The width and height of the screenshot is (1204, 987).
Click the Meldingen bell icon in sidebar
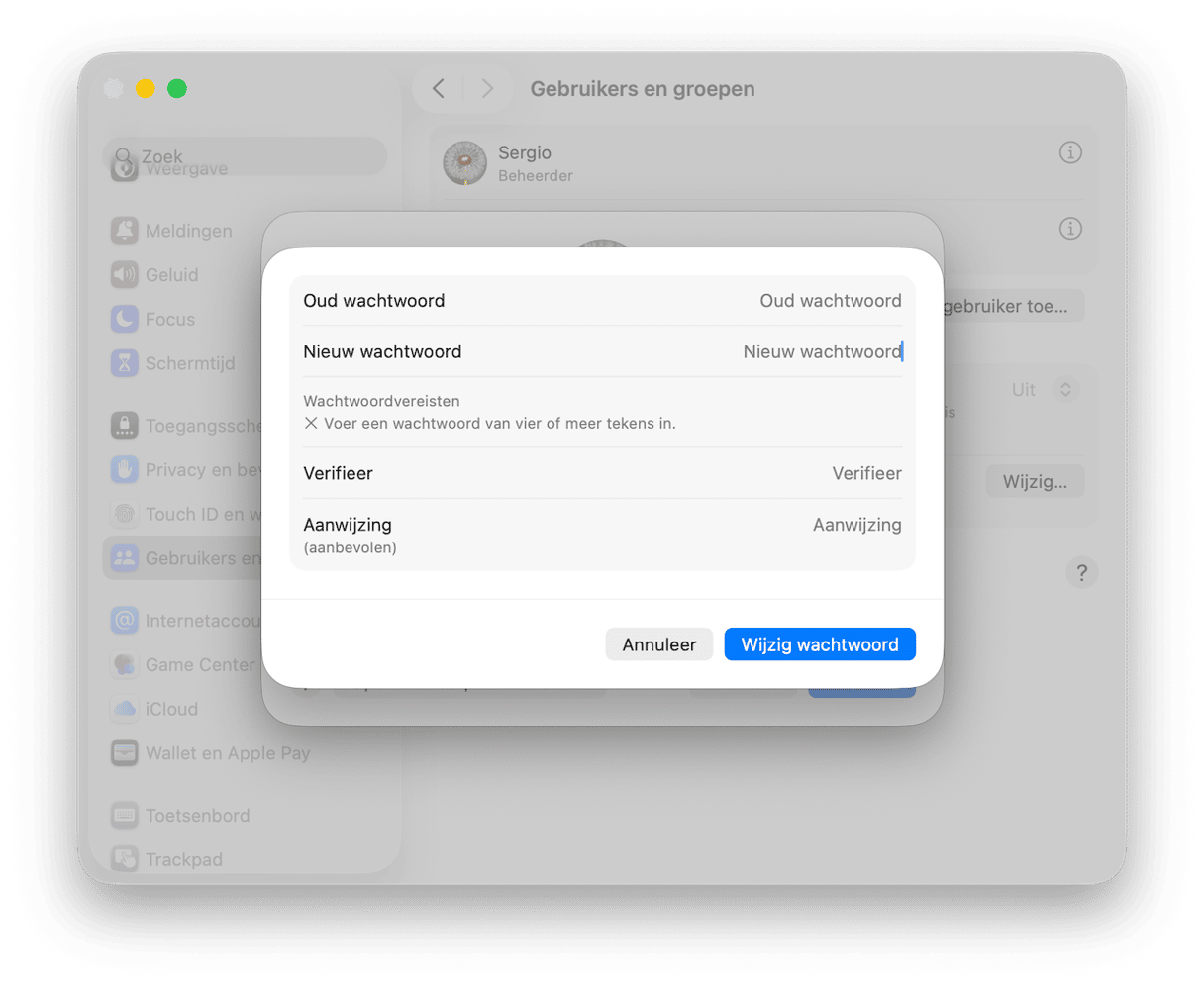124,231
